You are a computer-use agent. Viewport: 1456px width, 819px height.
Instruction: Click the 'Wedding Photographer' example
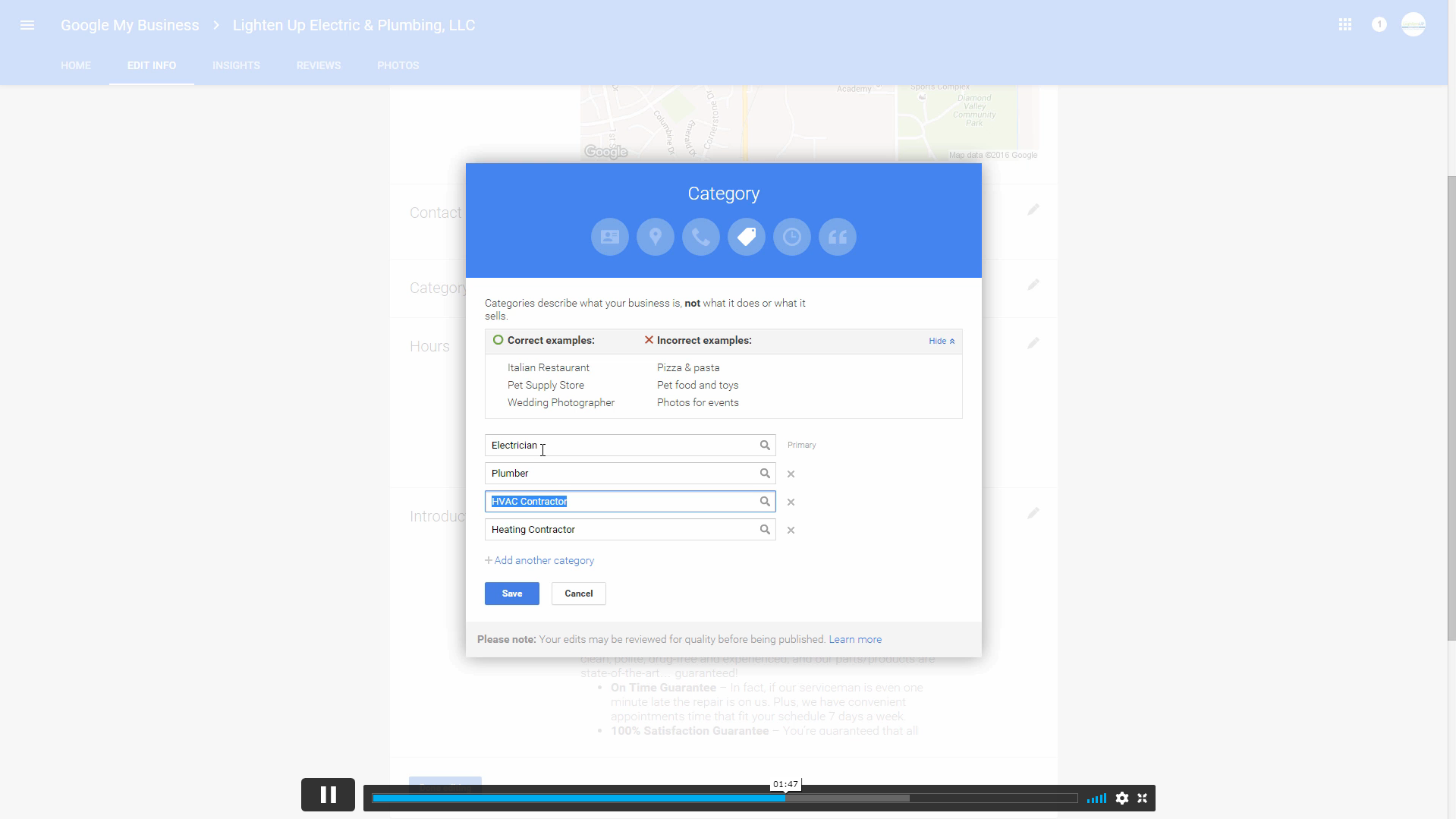click(x=561, y=403)
